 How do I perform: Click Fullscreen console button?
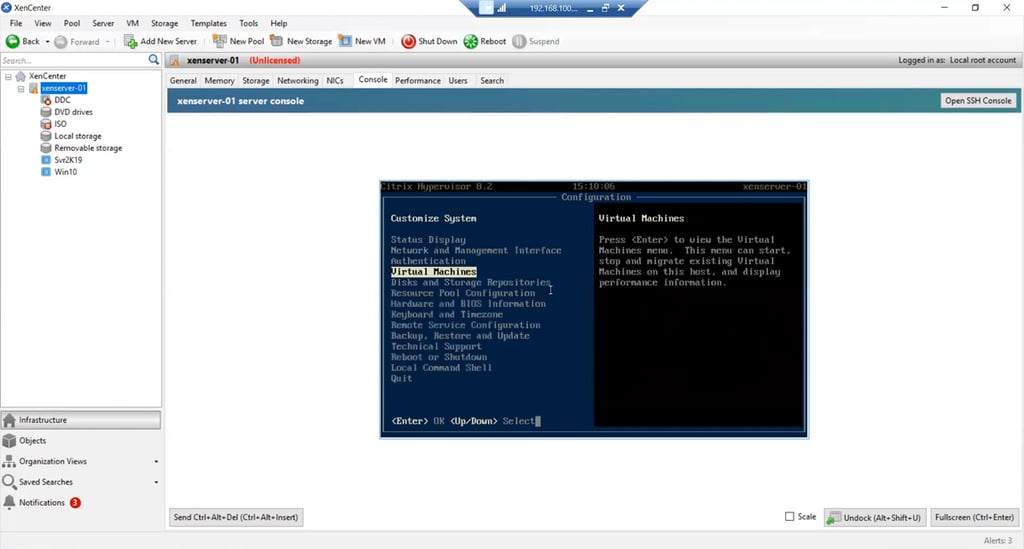[974, 517]
